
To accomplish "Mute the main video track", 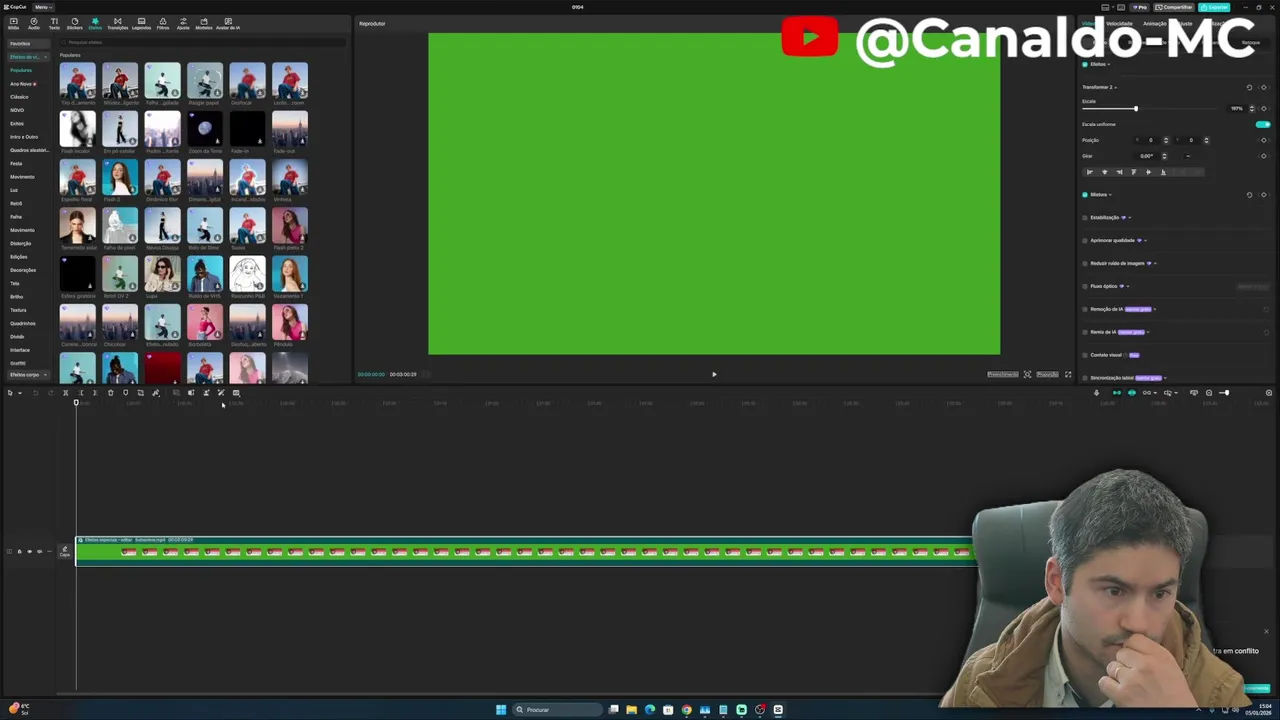I will click(x=39, y=551).
